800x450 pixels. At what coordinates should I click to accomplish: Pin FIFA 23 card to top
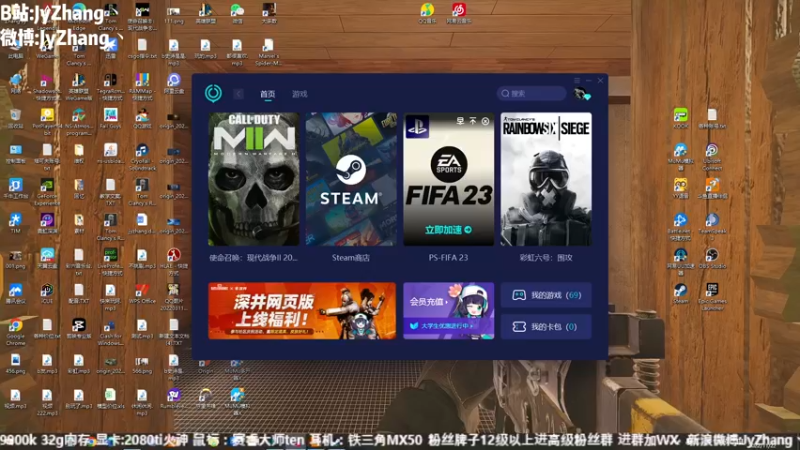pyautogui.click(x=473, y=121)
